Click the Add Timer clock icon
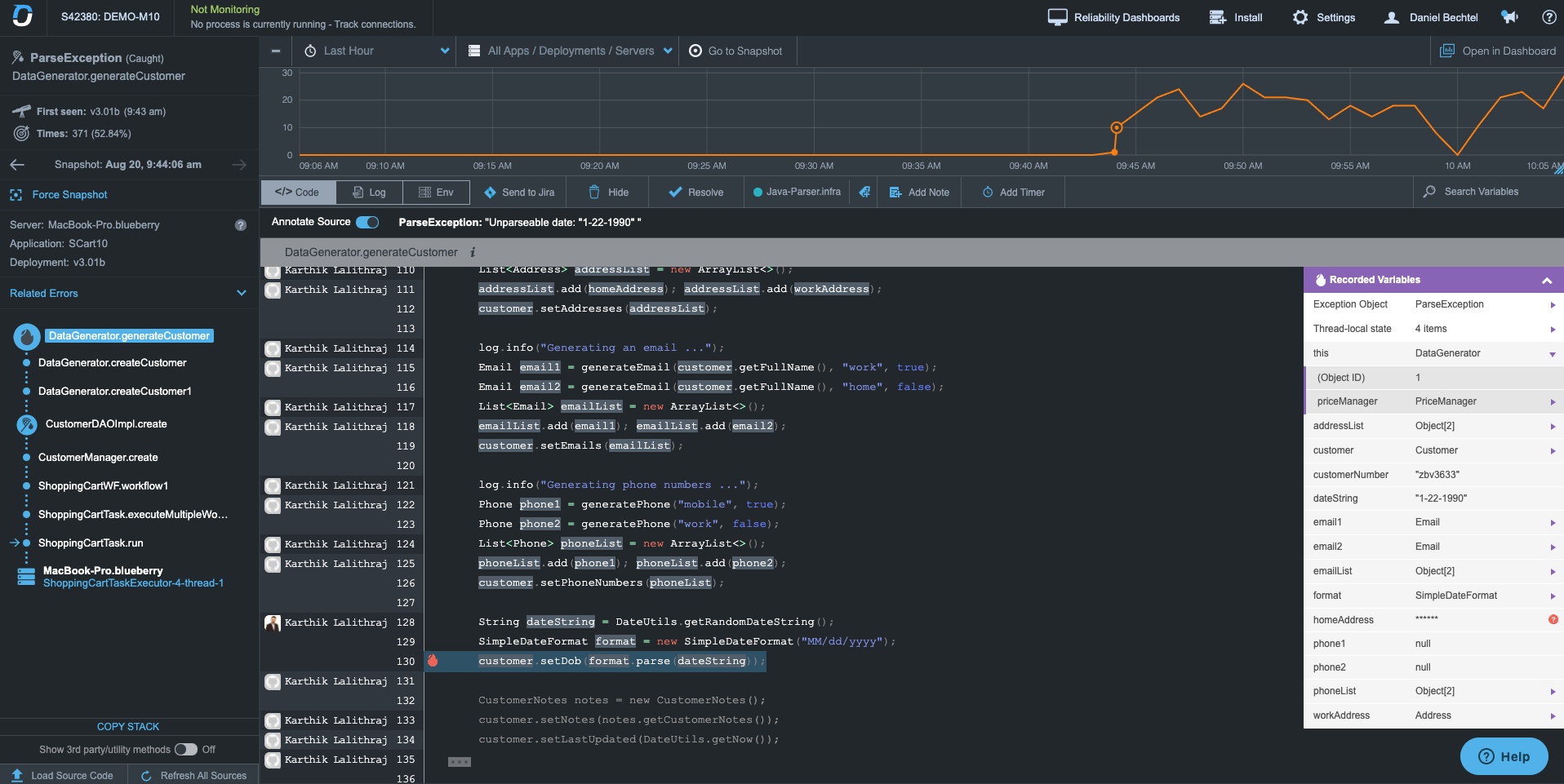1564x784 pixels. tap(988, 193)
